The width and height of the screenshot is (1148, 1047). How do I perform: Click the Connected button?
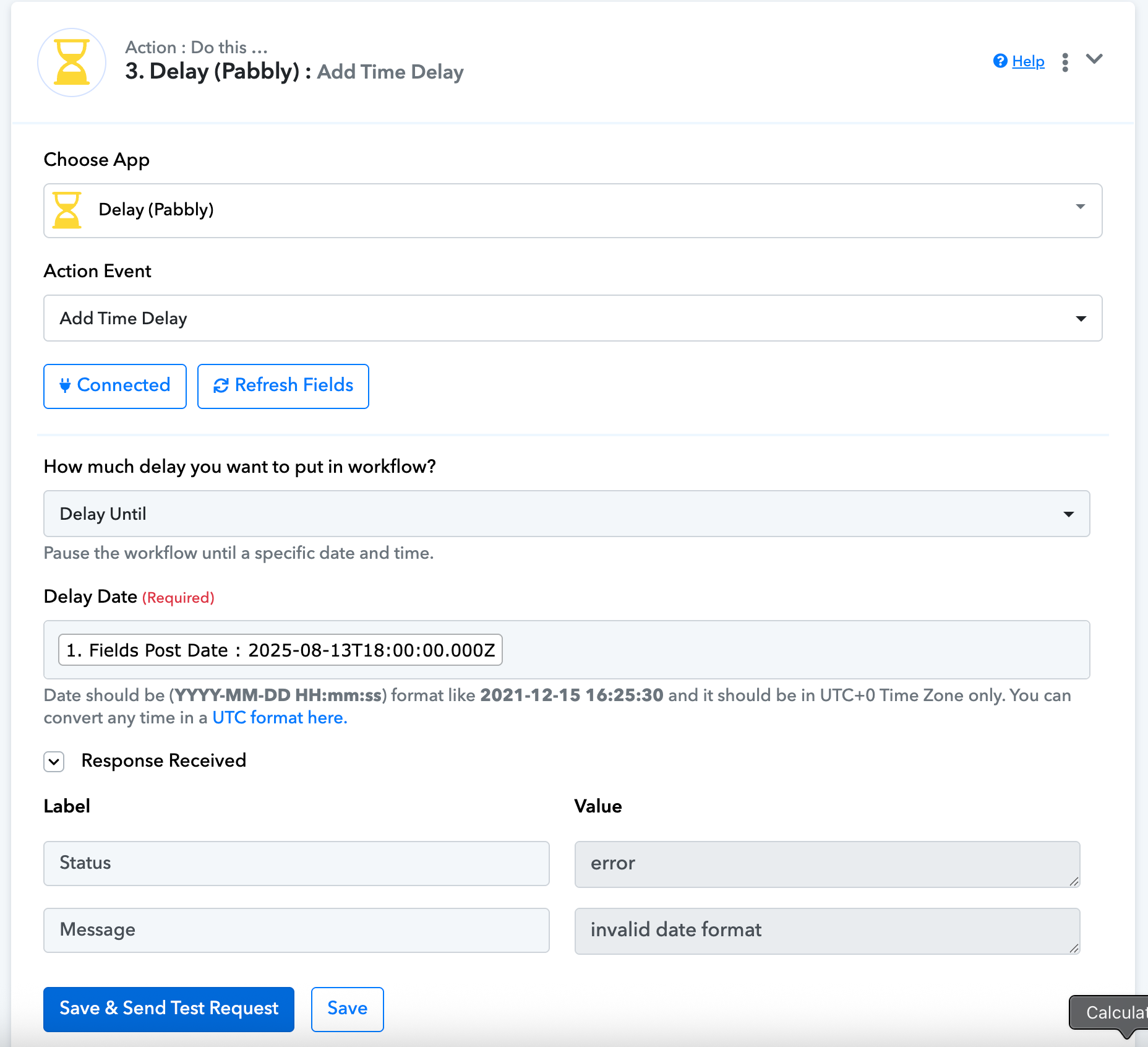pyautogui.click(x=115, y=386)
